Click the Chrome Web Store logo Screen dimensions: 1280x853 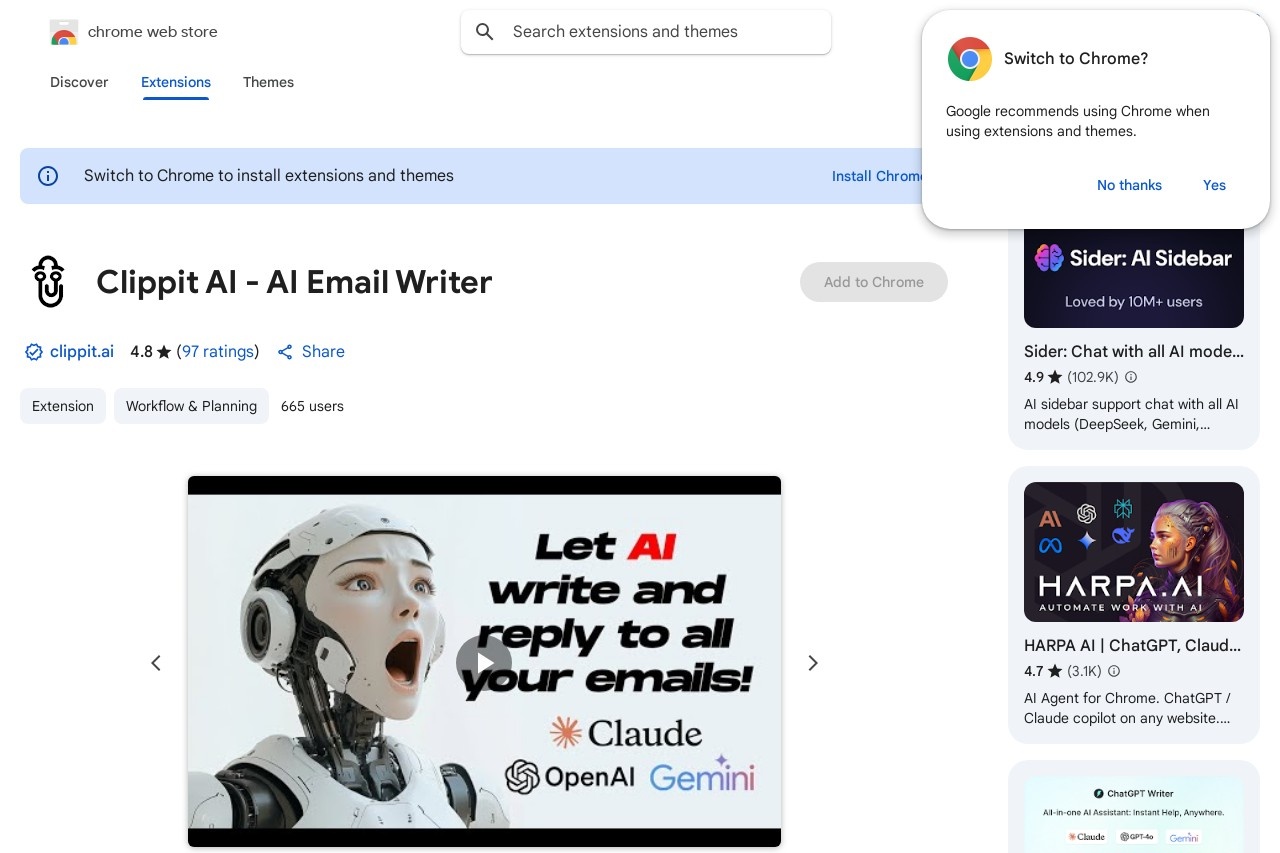tap(64, 32)
